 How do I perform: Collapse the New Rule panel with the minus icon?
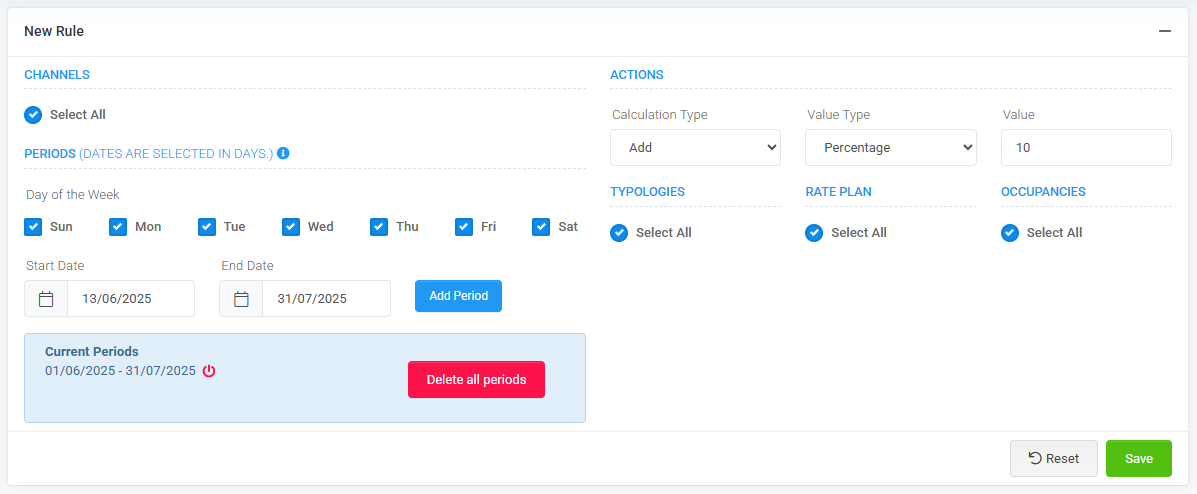pyautogui.click(x=1164, y=31)
